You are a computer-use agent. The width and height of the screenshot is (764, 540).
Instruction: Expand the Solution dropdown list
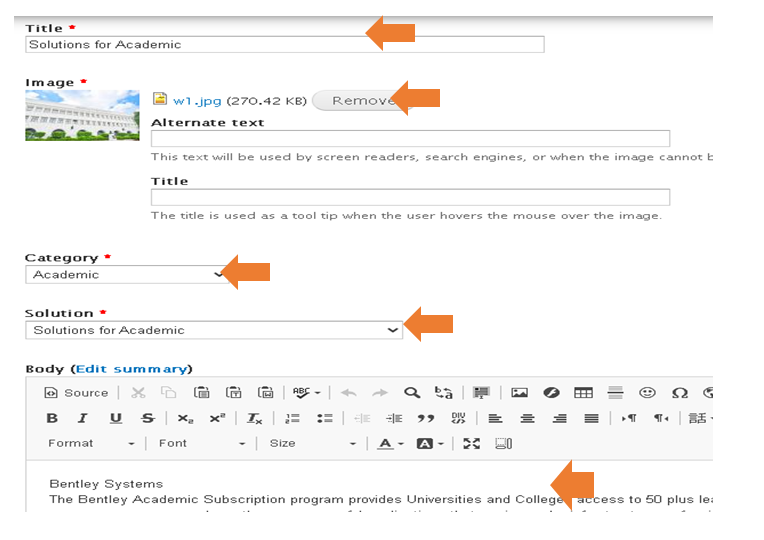213,330
